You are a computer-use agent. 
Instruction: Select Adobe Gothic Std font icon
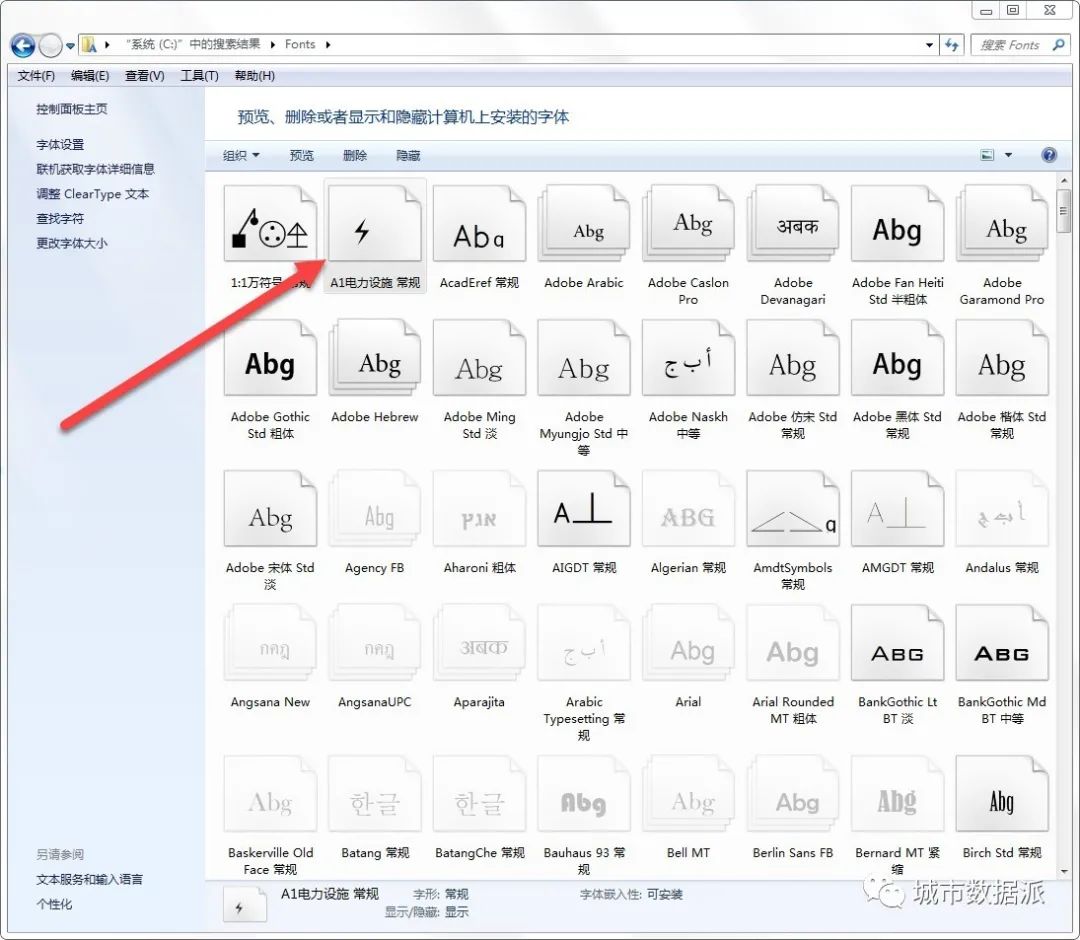[x=270, y=357]
